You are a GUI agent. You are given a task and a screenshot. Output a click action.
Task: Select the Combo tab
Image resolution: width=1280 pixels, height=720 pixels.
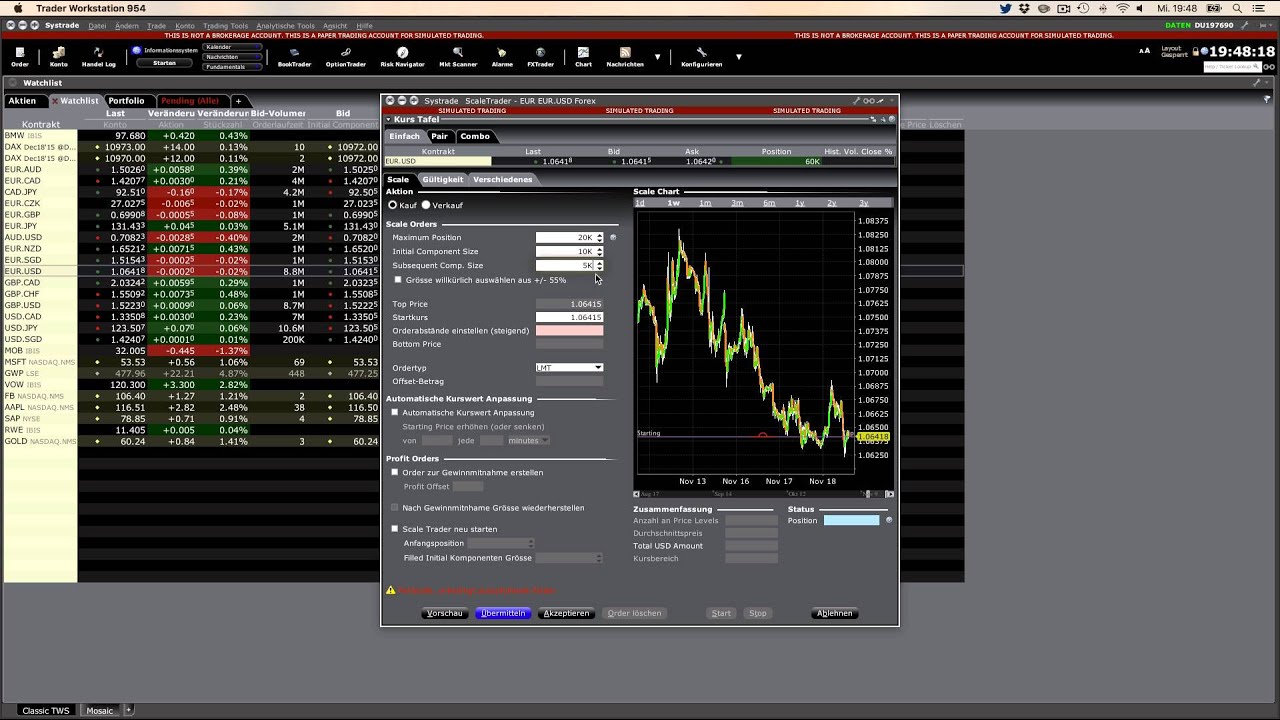[475, 136]
